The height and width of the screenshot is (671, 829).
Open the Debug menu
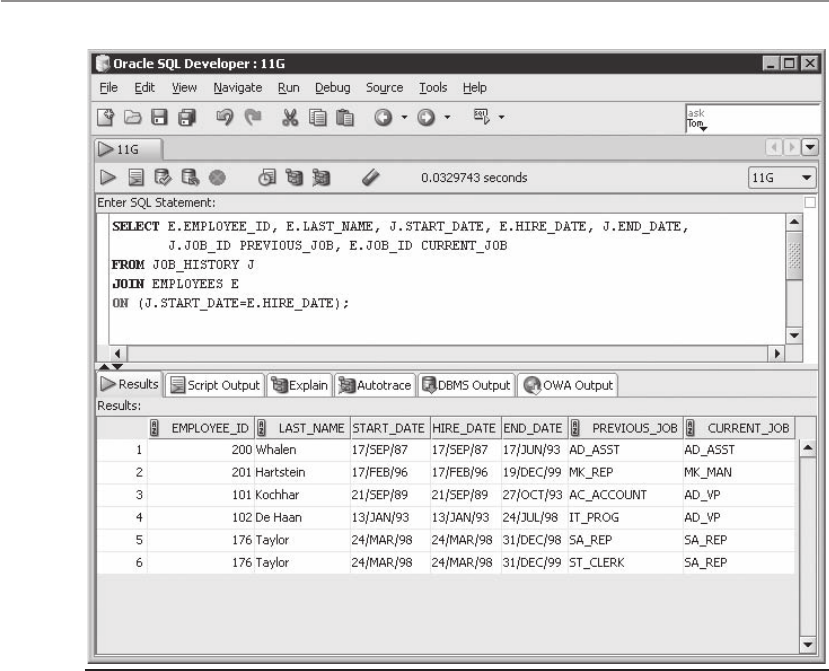pyautogui.click(x=333, y=87)
